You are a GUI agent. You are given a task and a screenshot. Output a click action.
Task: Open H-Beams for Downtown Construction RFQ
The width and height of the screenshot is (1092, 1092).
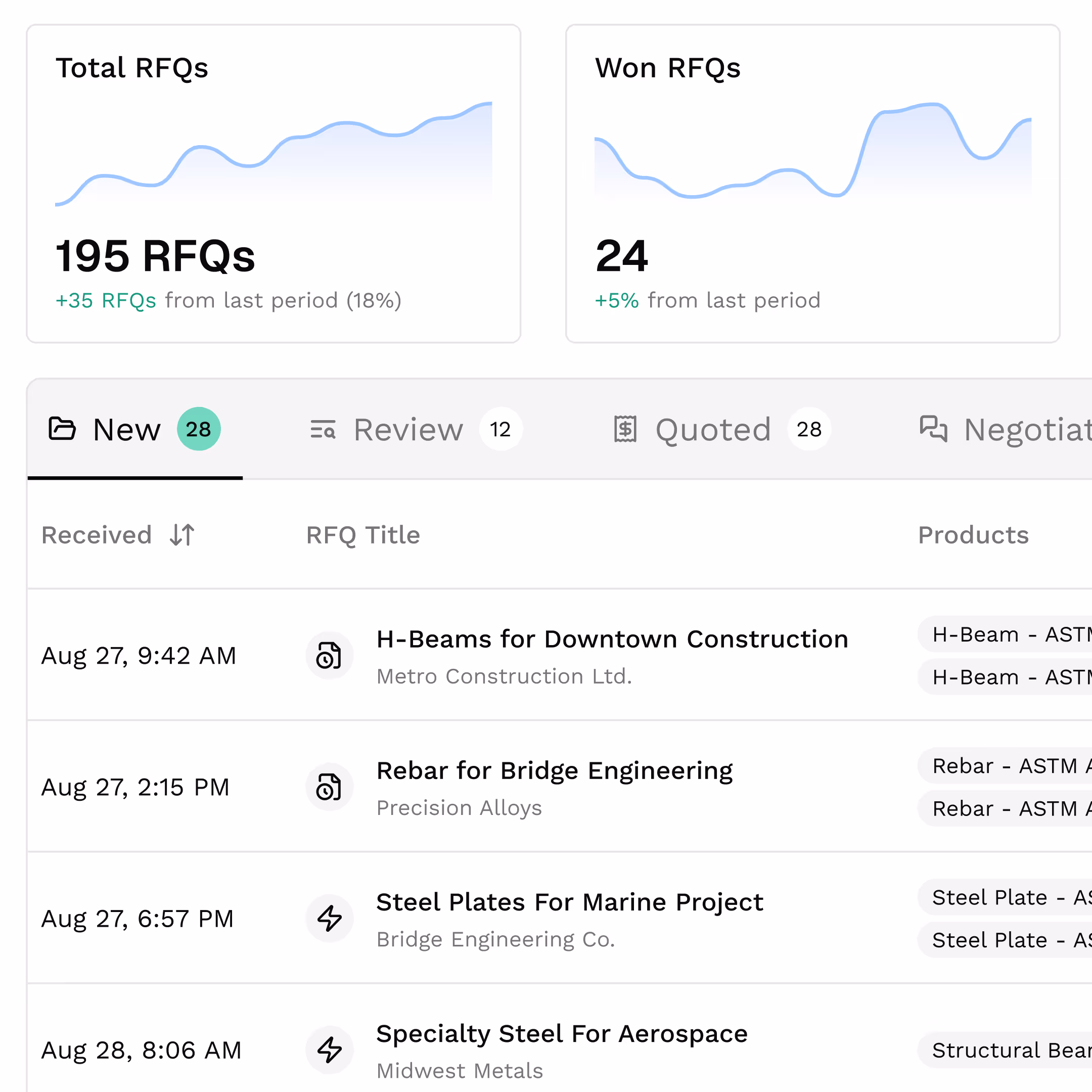[x=612, y=640]
